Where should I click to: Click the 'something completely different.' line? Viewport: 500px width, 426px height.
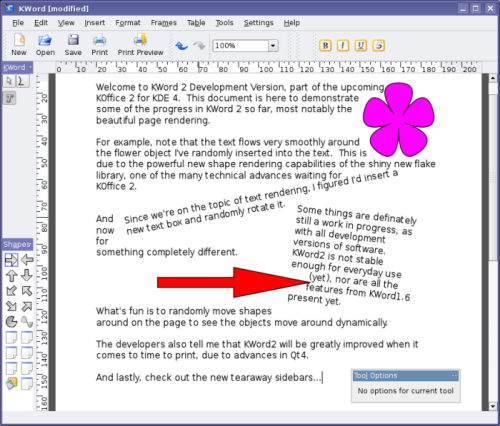point(167,252)
